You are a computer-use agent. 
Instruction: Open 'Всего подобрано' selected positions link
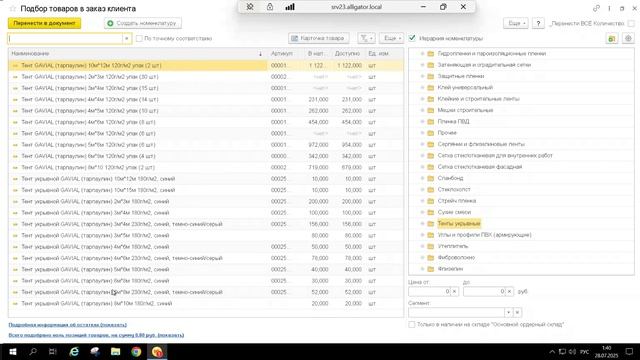tap(96, 335)
